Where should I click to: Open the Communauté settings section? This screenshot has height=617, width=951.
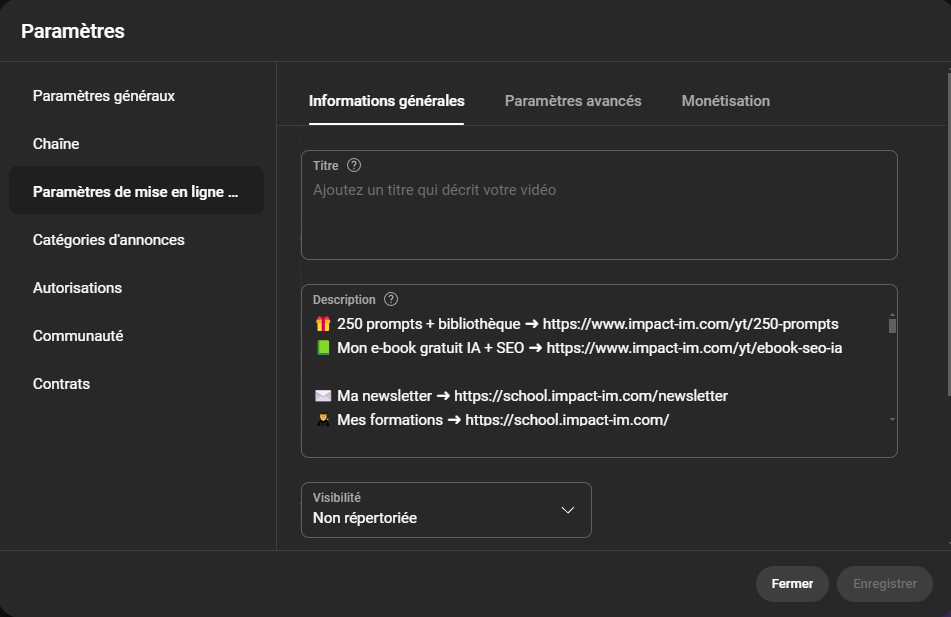(78, 336)
